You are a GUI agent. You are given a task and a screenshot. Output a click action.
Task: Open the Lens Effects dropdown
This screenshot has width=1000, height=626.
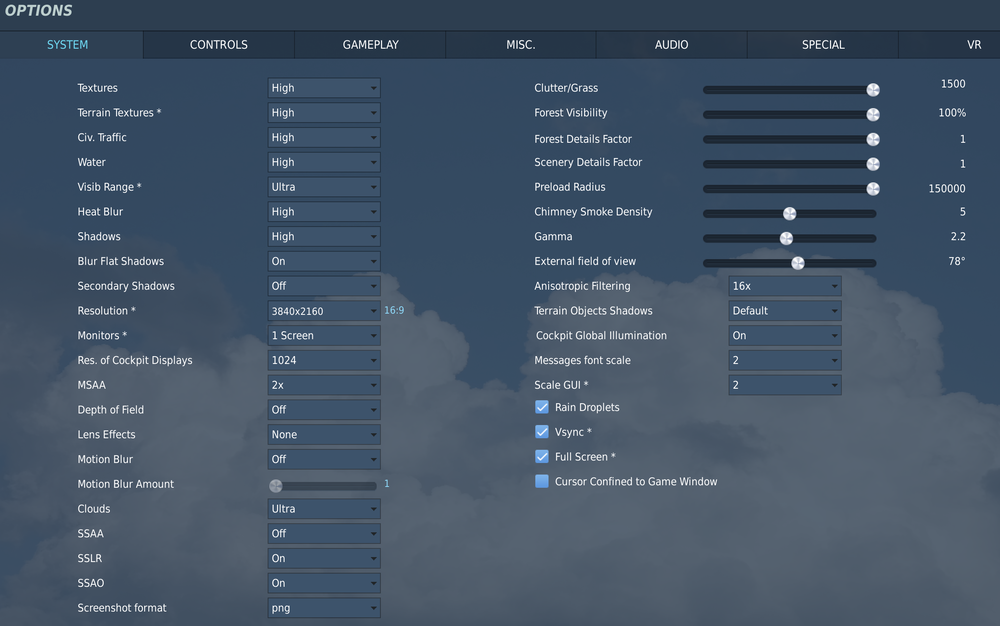[x=324, y=435]
